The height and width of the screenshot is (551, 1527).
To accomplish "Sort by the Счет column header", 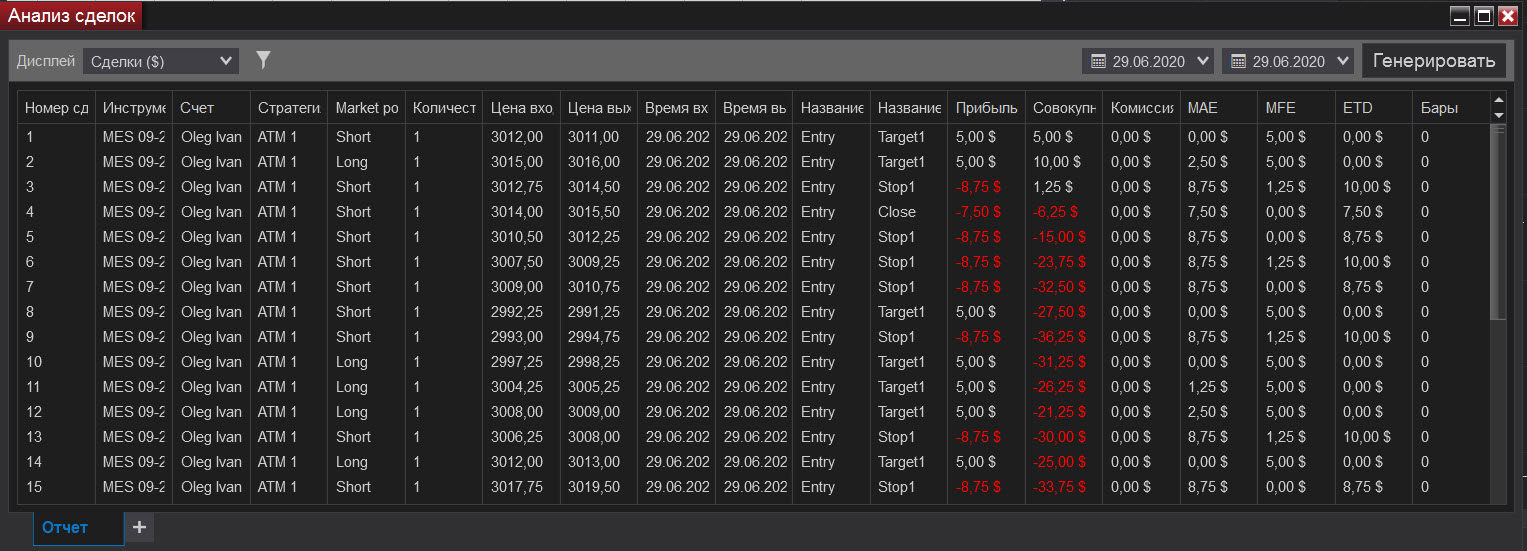I will pyautogui.click(x=211, y=108).
